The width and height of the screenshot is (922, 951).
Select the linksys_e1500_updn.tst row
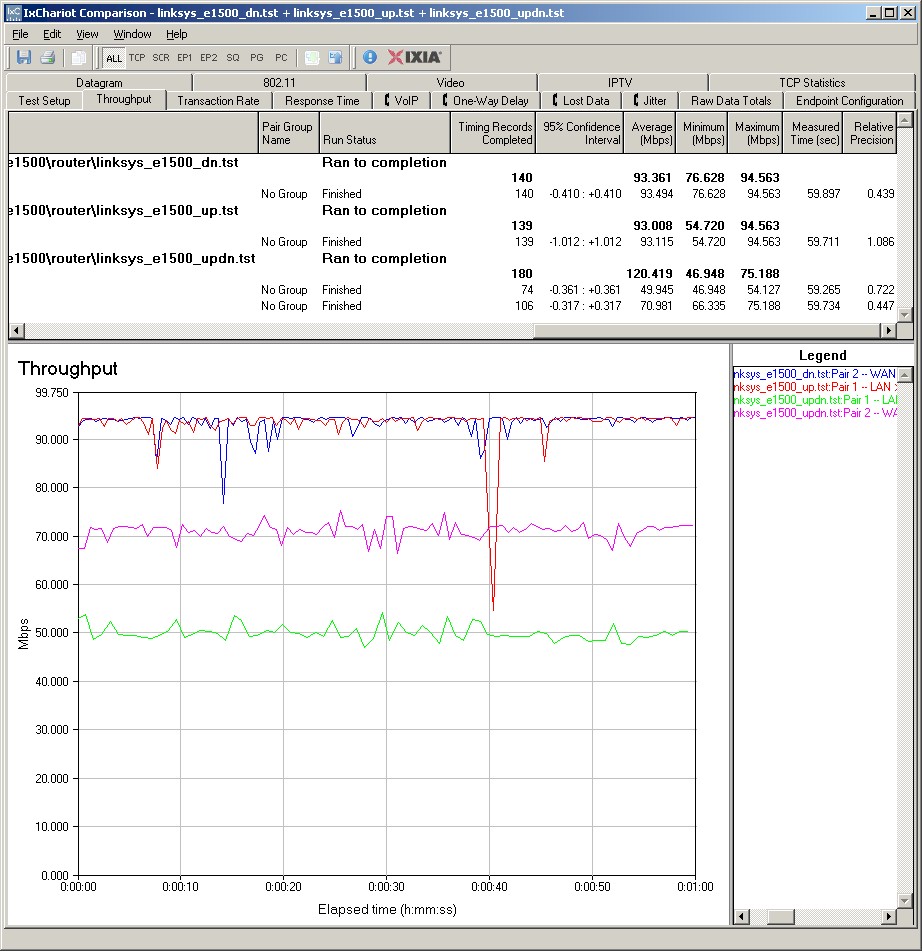click(453, 258)
